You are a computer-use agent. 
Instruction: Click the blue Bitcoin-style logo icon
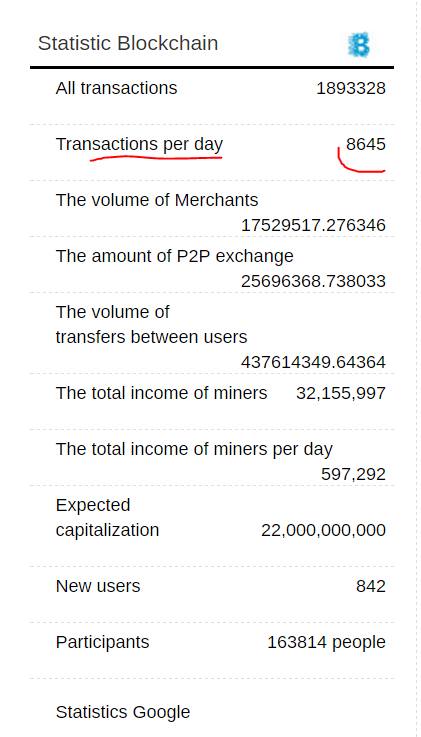pyautogui.click(x=359, y=45)
